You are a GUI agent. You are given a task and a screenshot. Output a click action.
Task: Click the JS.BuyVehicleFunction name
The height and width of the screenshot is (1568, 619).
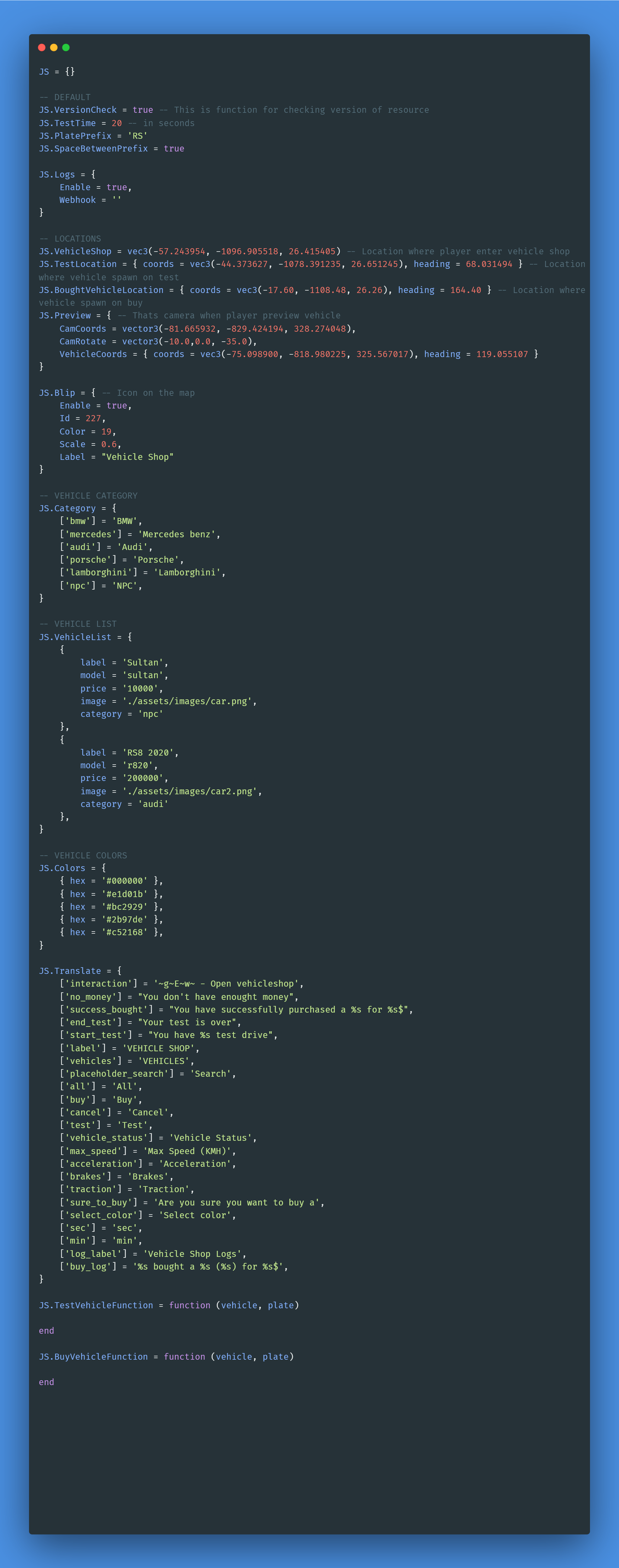[93, 1357]
